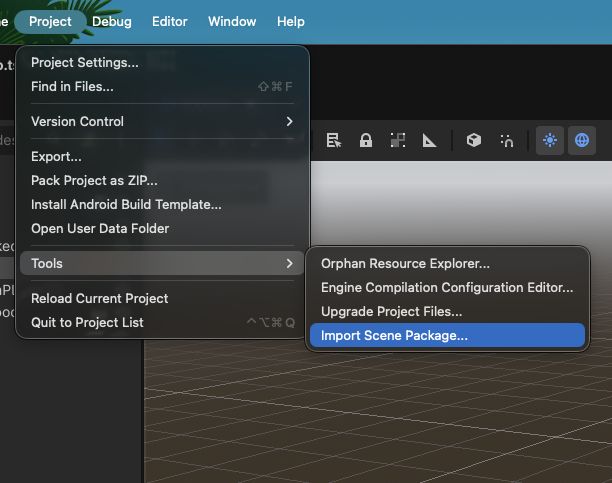Select Find in Files... menu entry

tap(162, 86)
